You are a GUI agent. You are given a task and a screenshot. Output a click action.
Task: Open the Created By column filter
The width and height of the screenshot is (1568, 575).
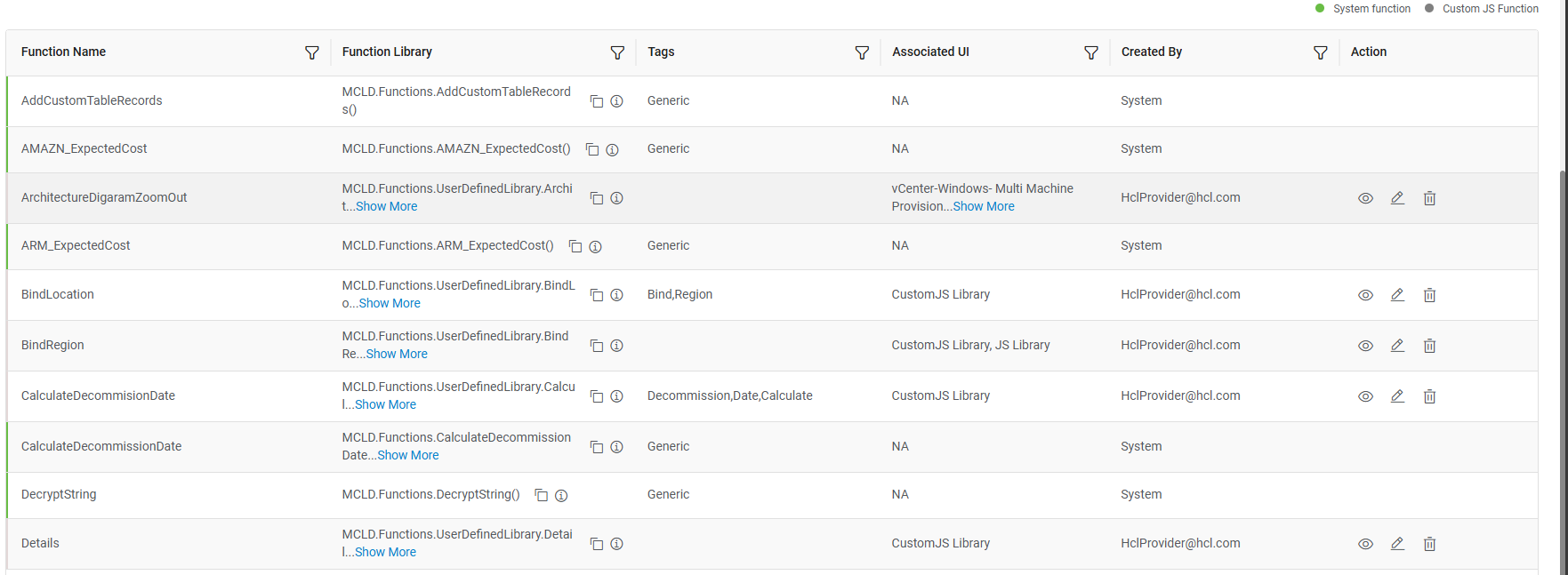click(1321, 53)
